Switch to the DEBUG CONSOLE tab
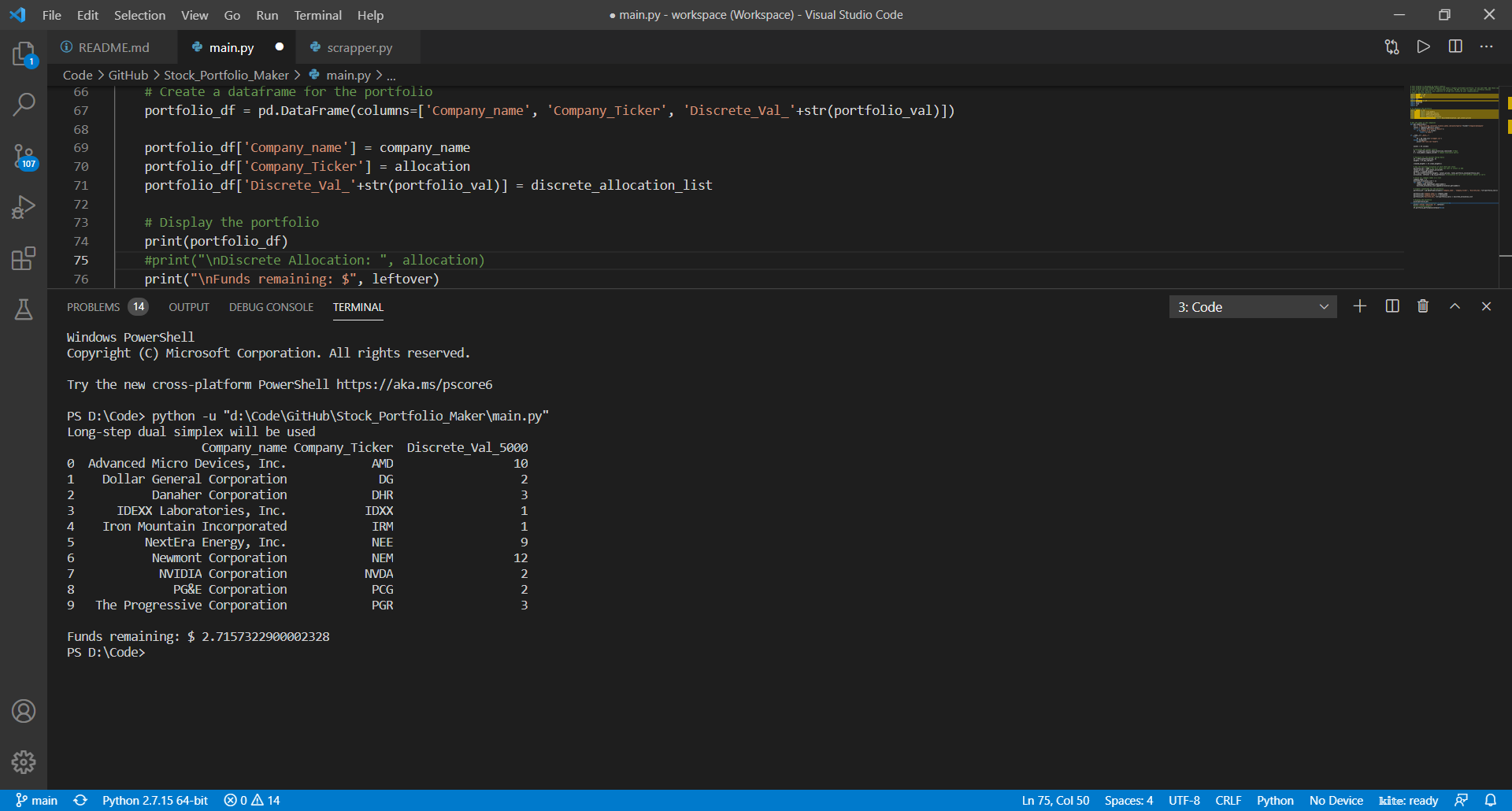 click(271, 307)
